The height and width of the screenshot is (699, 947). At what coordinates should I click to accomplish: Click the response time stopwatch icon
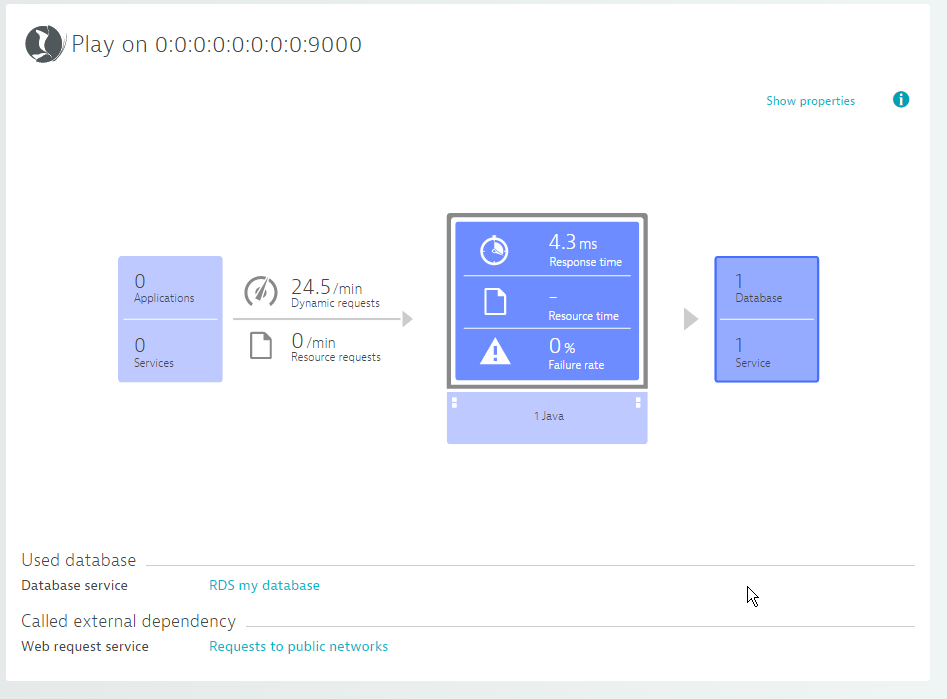[494, 250]
